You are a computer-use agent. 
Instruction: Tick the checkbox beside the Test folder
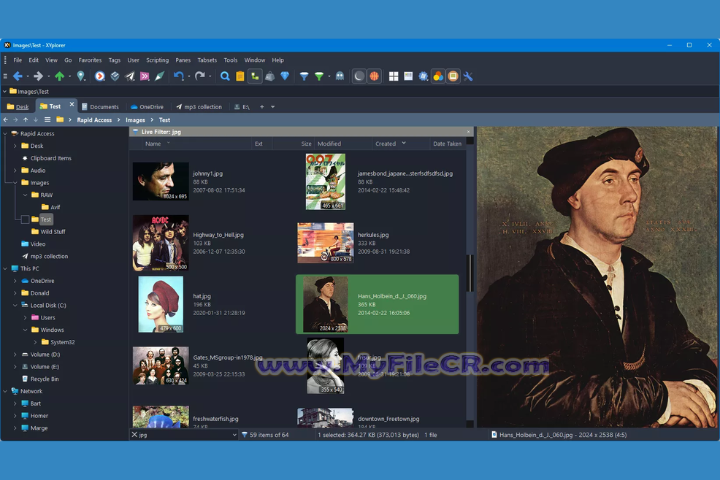(x=25, y=220)
